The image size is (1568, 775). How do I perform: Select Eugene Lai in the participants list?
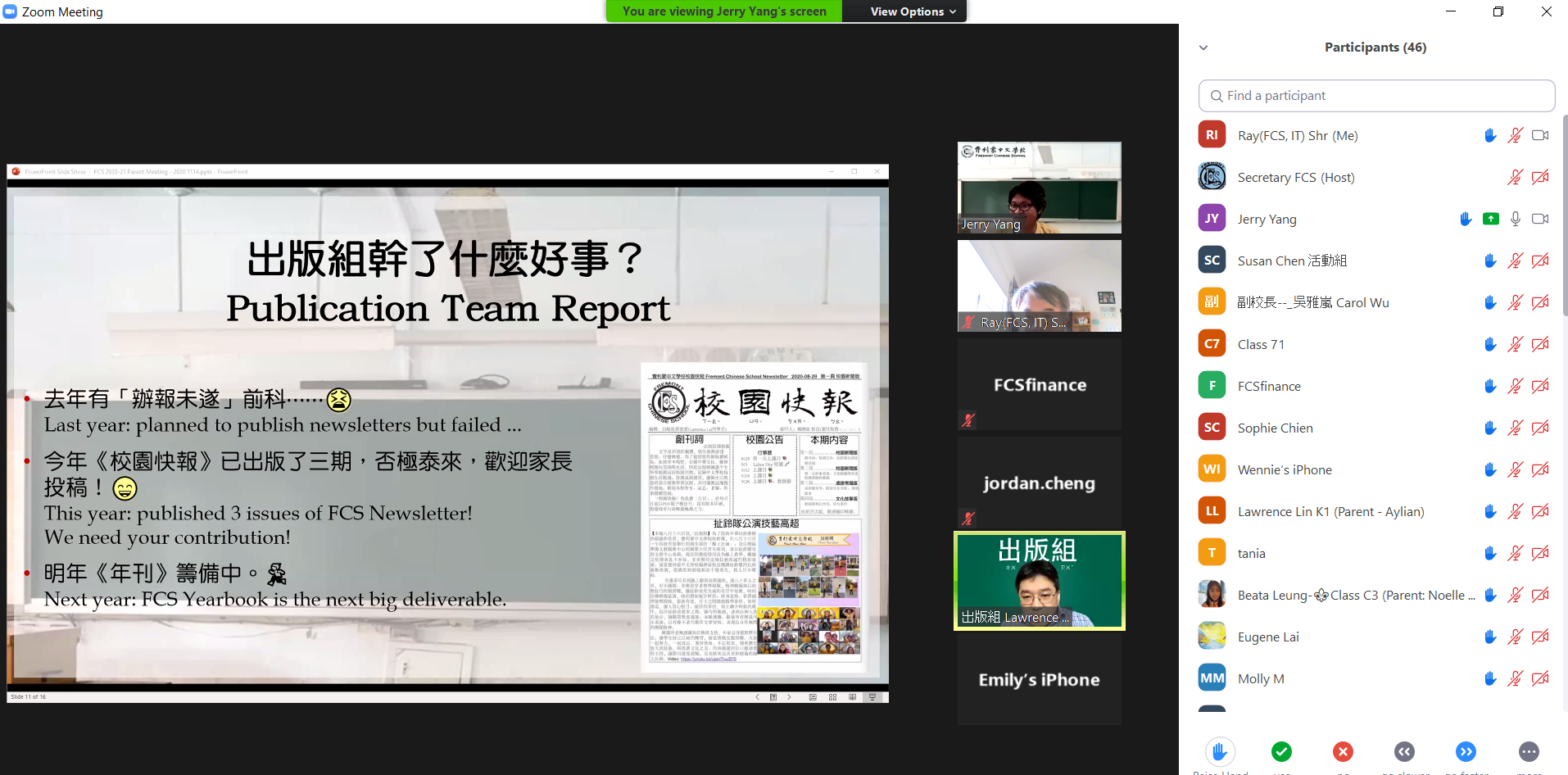pos(1267,637)
